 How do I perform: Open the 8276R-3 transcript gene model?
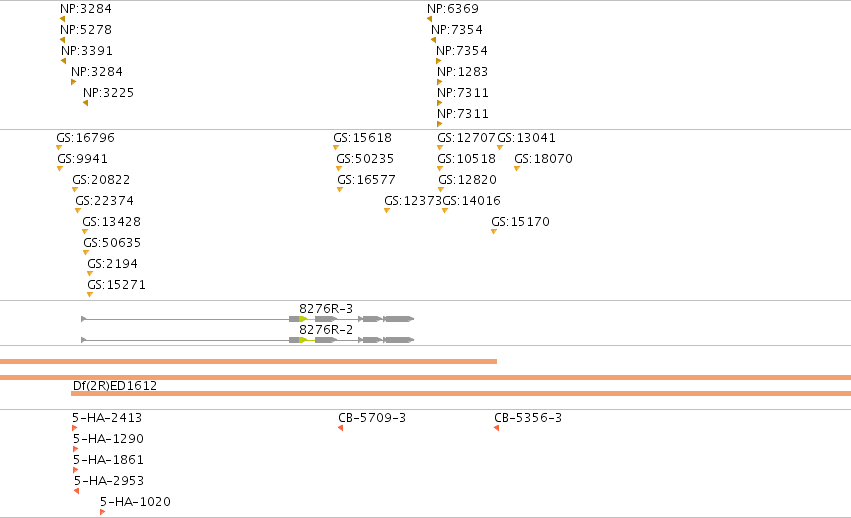tap(247, 319)
